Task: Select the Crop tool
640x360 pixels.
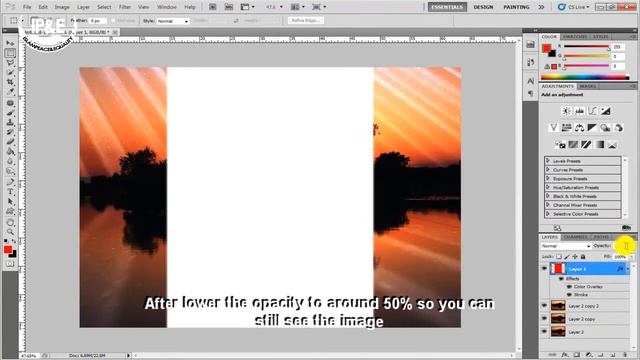Action: tap(10, 82)
